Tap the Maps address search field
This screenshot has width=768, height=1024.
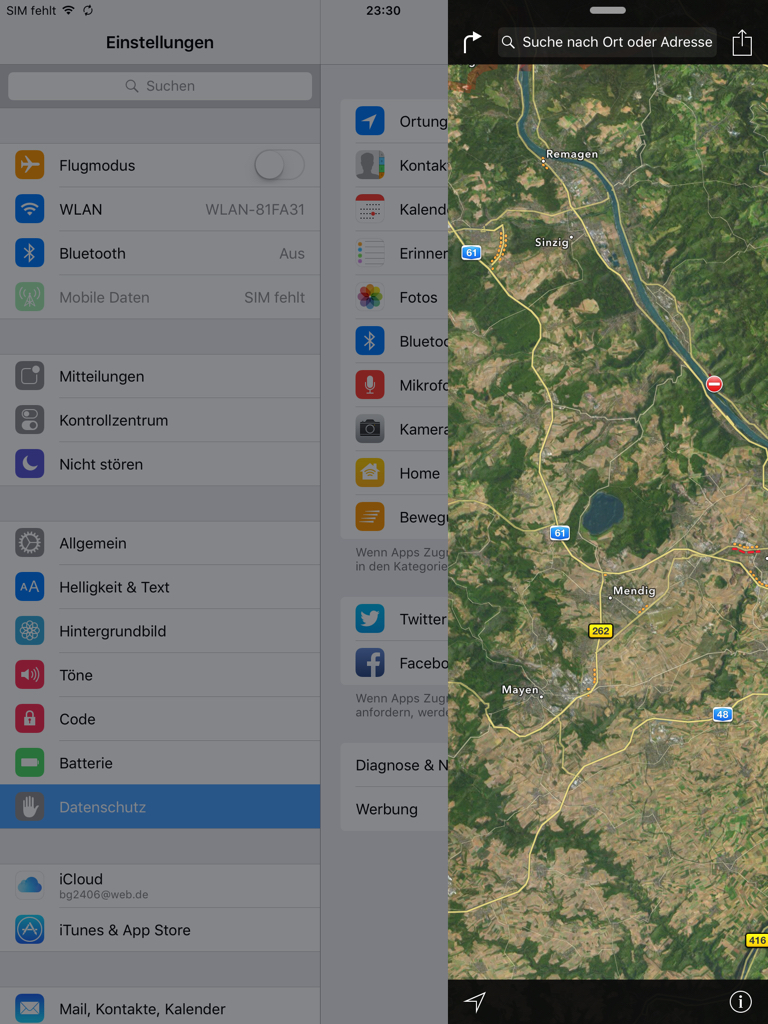(x=607, y=42)
